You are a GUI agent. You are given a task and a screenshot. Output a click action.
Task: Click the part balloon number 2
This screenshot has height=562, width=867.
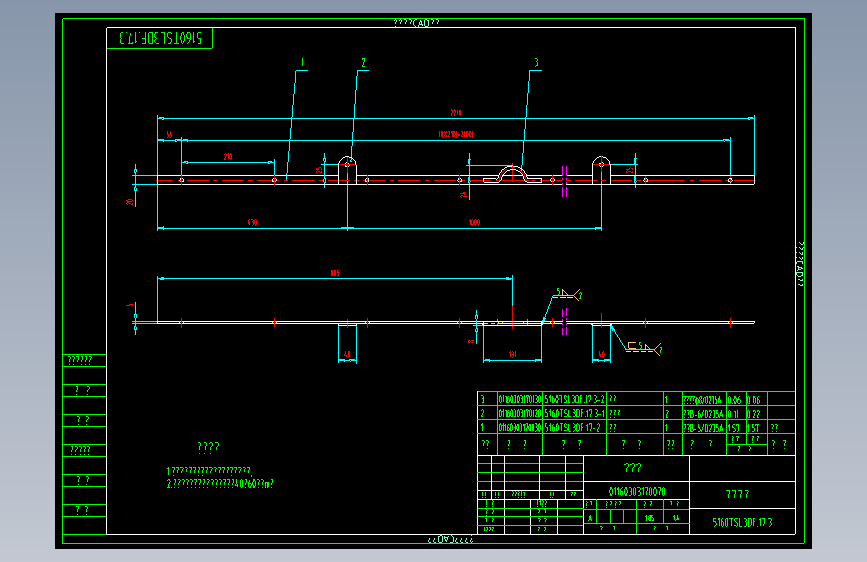tap(363, 63)
